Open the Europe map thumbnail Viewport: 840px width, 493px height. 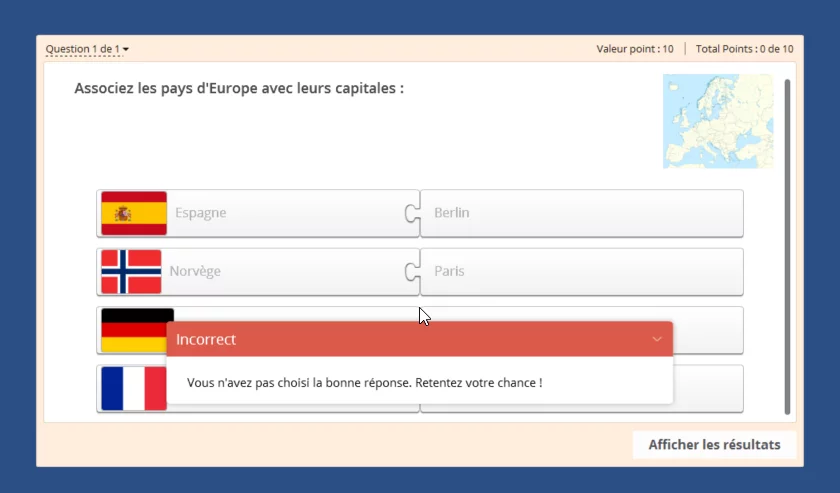point(717,121)
